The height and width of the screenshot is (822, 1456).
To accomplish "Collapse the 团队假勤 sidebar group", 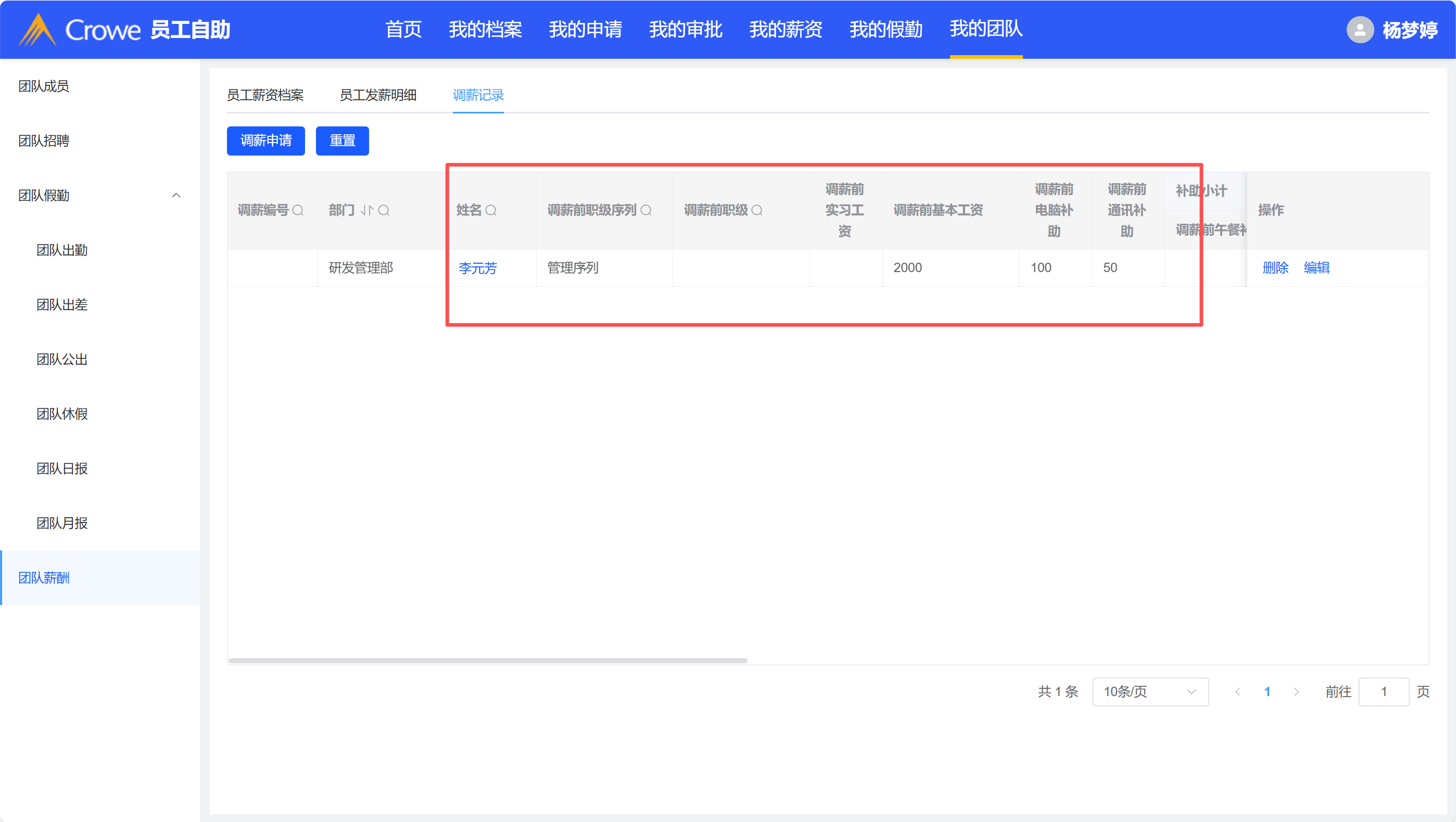I will [176, 196].
